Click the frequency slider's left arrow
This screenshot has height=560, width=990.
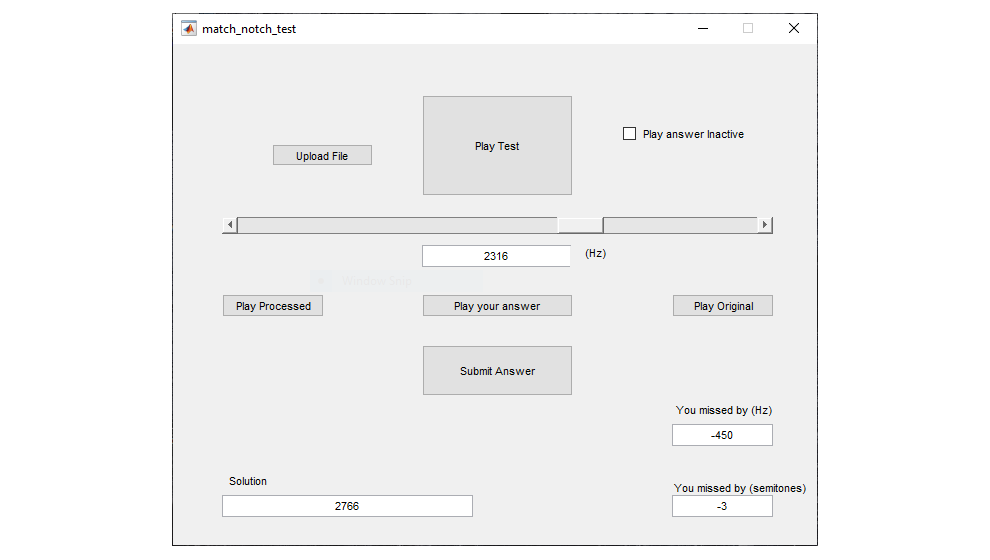pos(230,225)
